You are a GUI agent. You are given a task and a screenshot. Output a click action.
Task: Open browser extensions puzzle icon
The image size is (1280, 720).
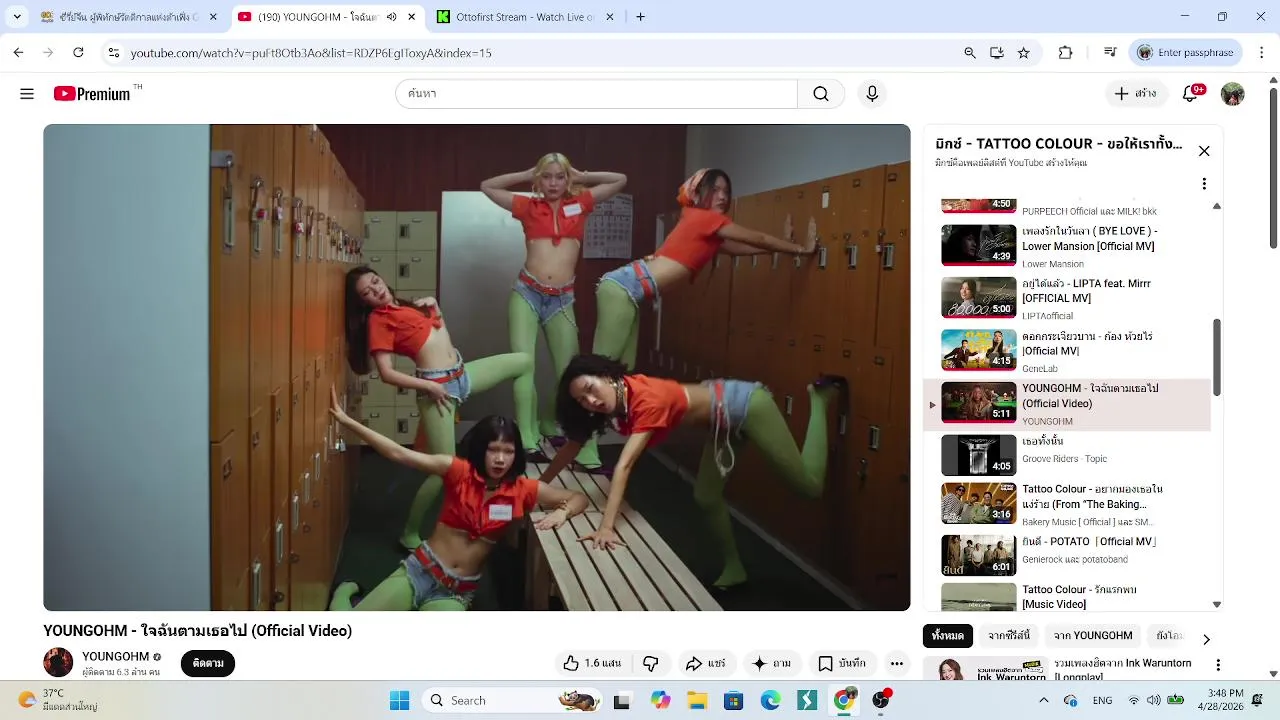point(1065,53)
